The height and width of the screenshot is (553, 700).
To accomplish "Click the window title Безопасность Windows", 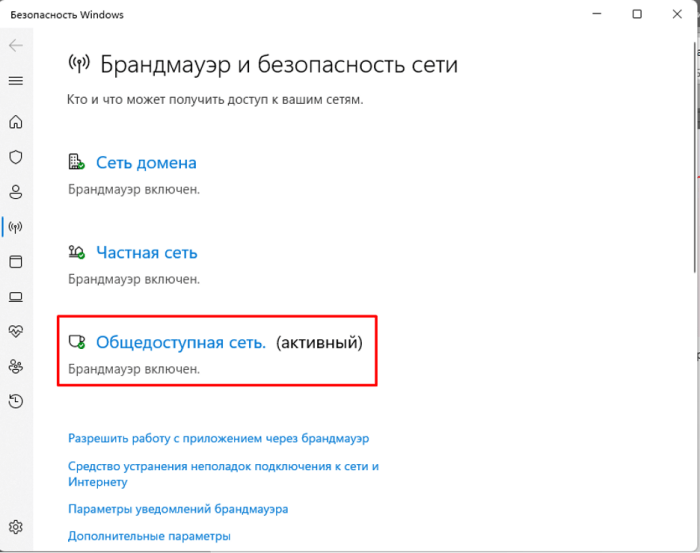I will pyautogui.click(x=67, y=15).
